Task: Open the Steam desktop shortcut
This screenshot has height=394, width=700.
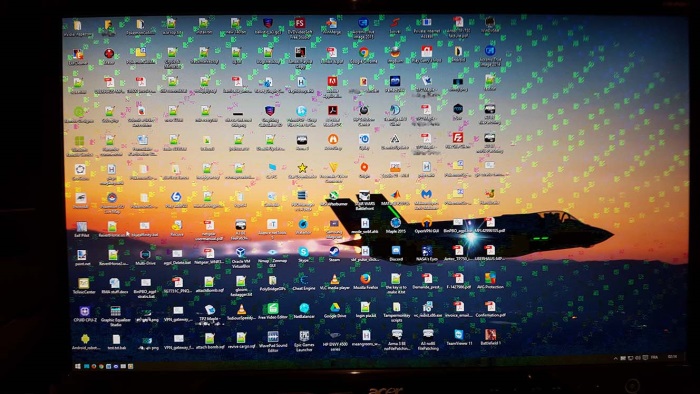Action: coord(334,252)
